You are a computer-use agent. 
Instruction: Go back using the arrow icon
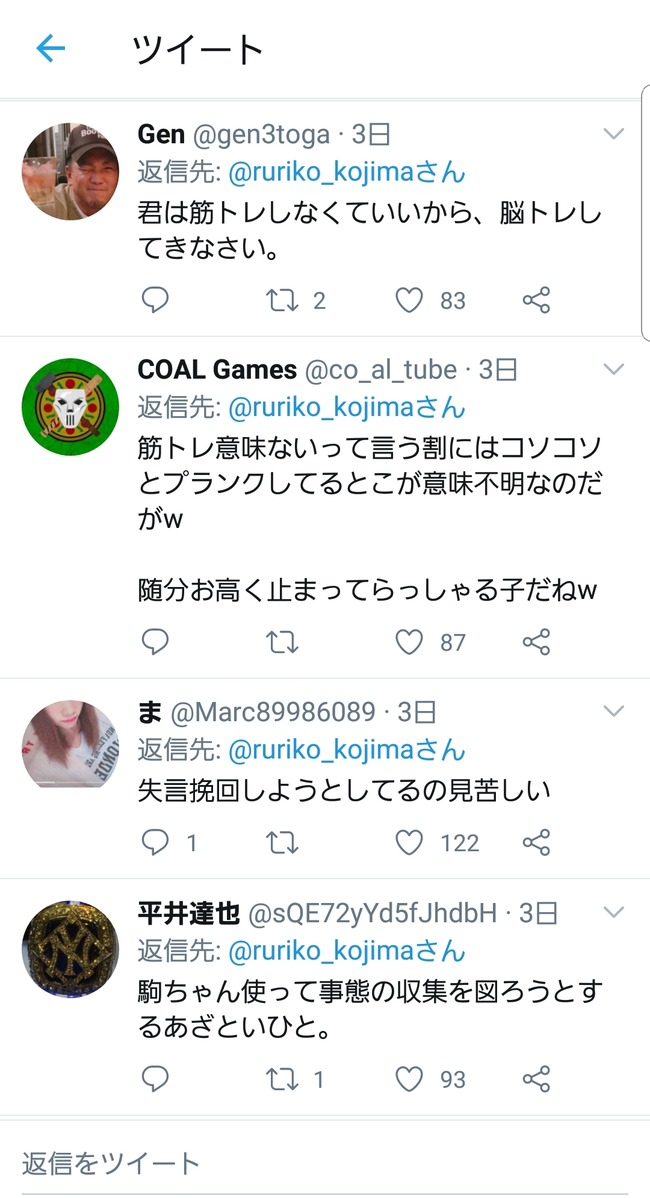[50, 50]
